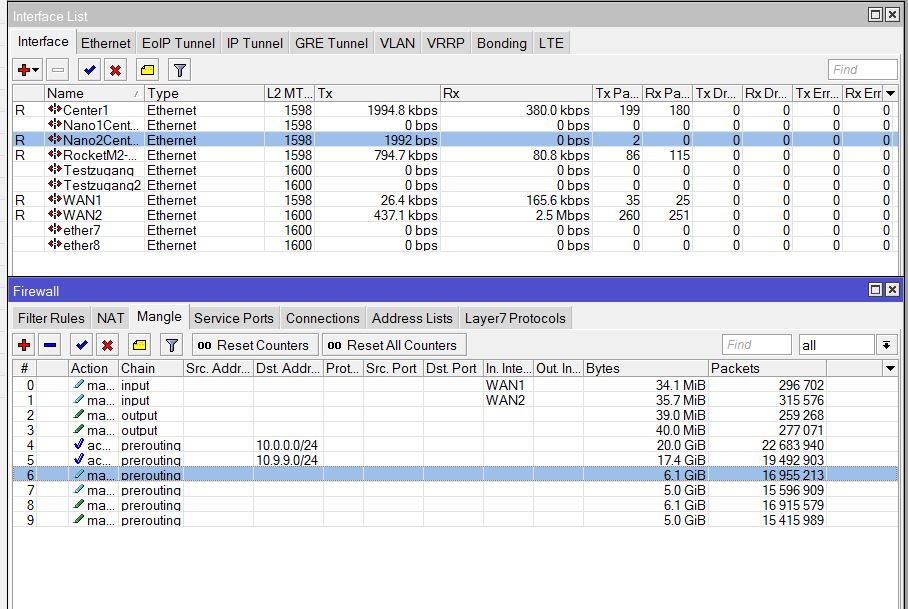Sort mangle rules by Packets column header
This screenshot has height=609, width=908.
[767, 368]
